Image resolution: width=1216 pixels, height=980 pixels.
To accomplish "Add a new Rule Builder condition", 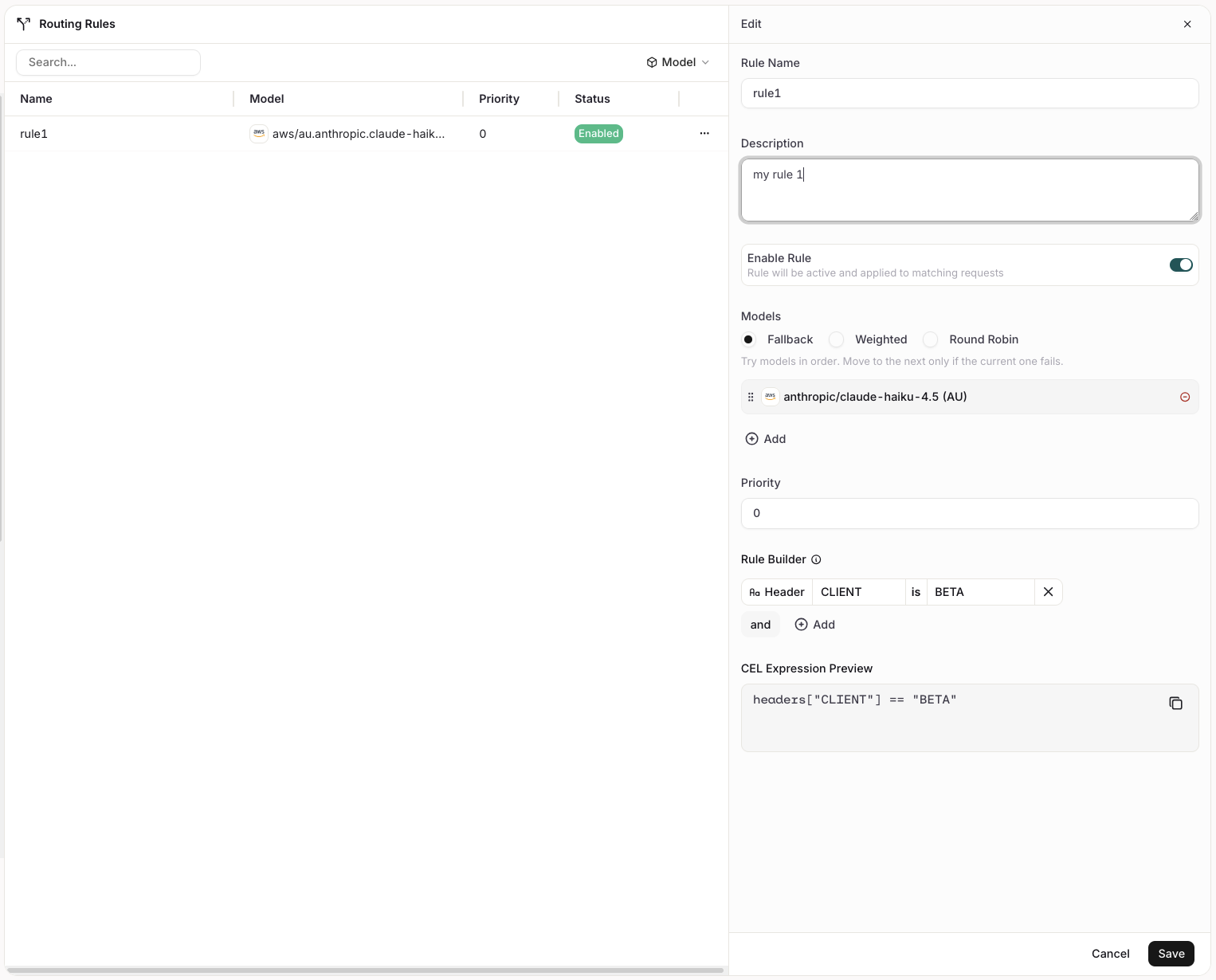I will [x=815, y=625].
